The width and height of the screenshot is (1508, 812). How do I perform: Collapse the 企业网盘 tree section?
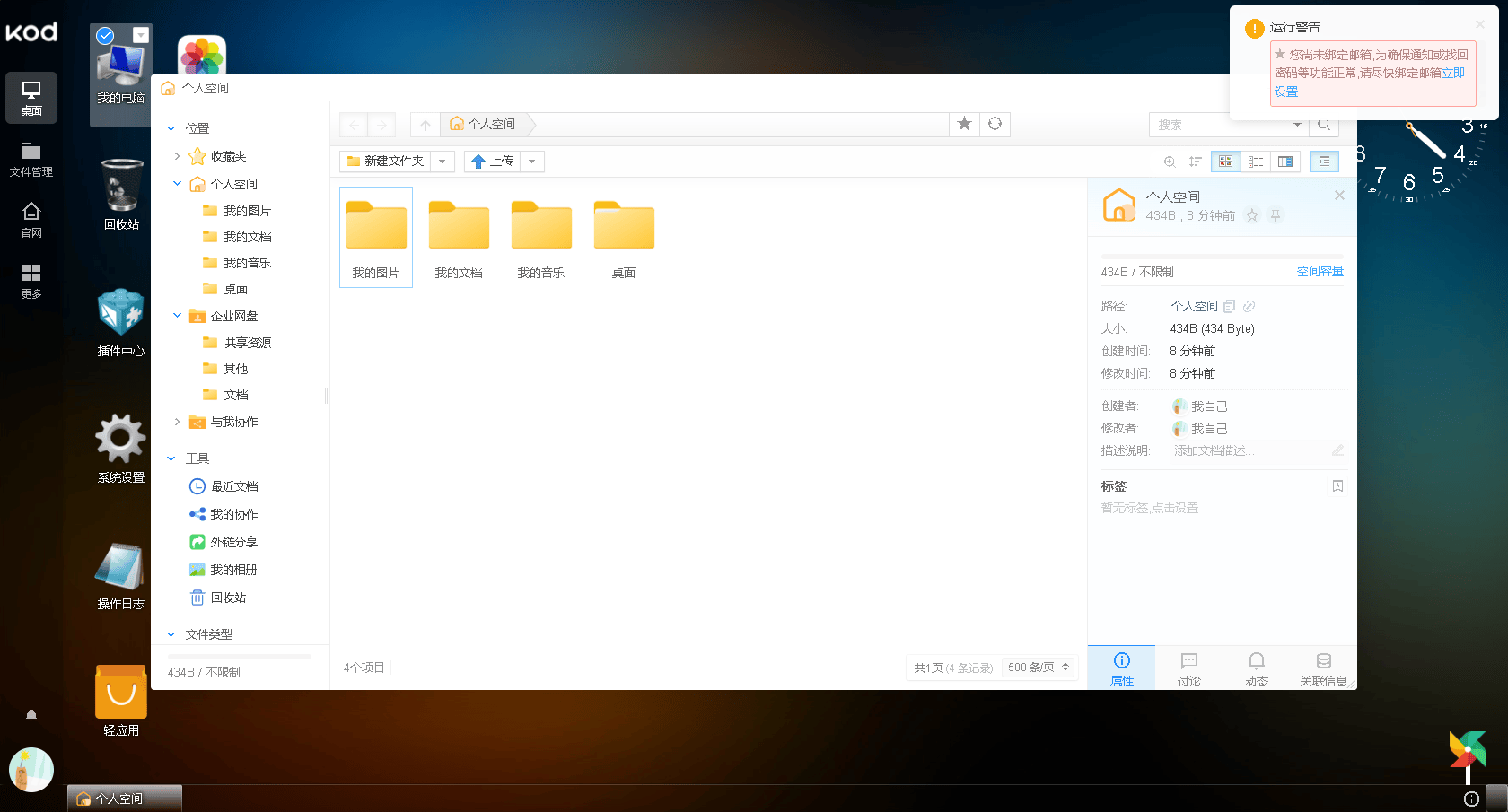pos(176,315)
